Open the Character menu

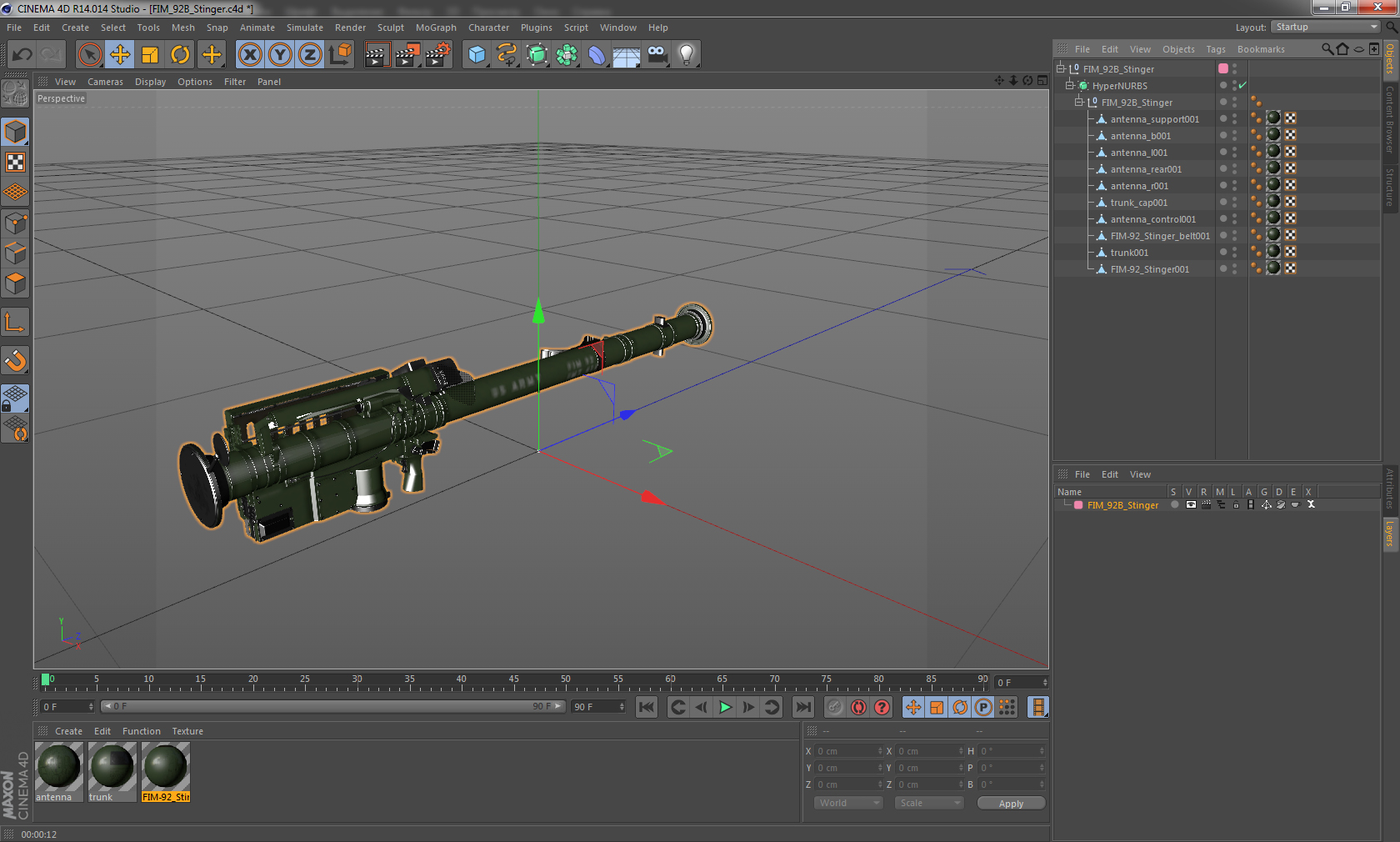pyautogui.click(x=488, y=28)
